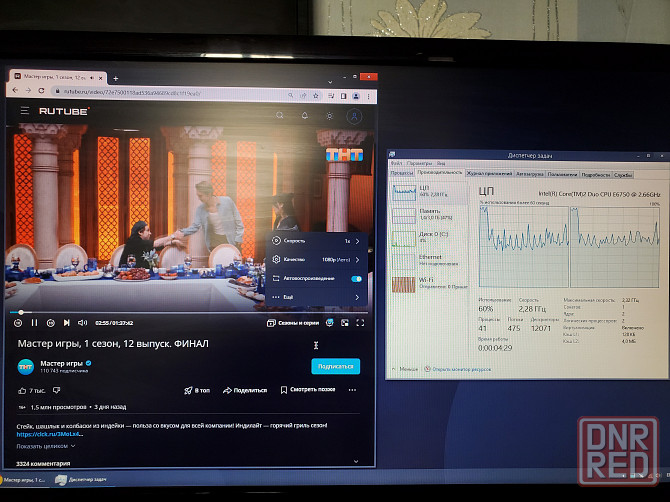
Task: Open the Мастер игры channel avatar
Action: point(26,367)
